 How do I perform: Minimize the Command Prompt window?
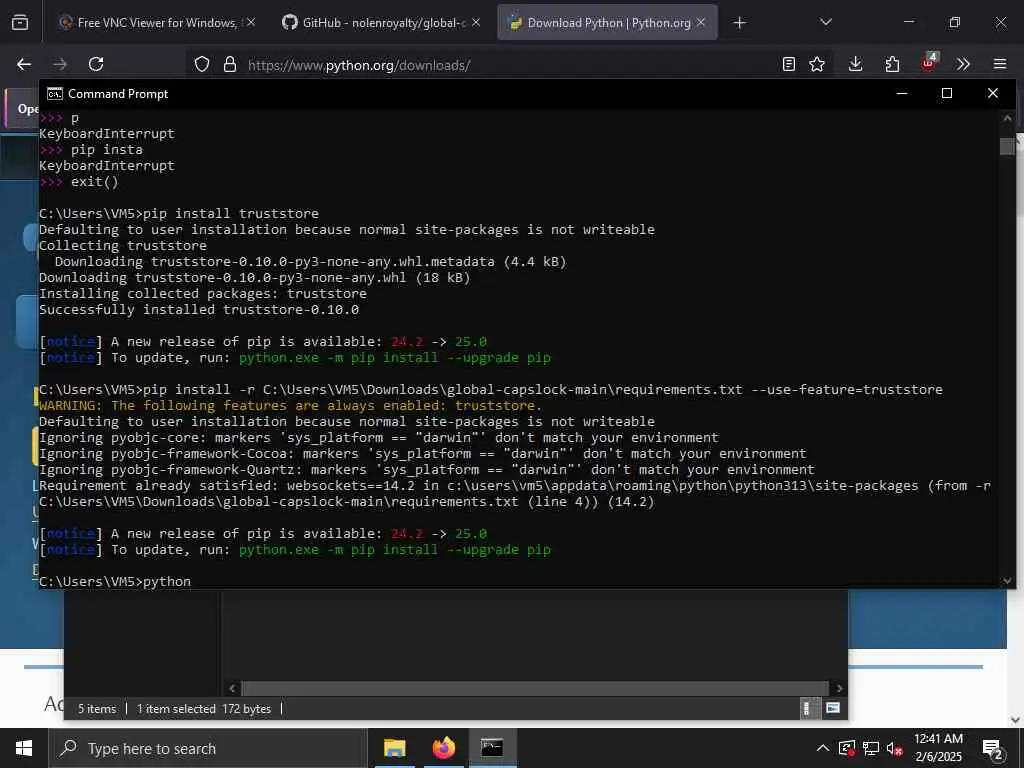[902, 93]
